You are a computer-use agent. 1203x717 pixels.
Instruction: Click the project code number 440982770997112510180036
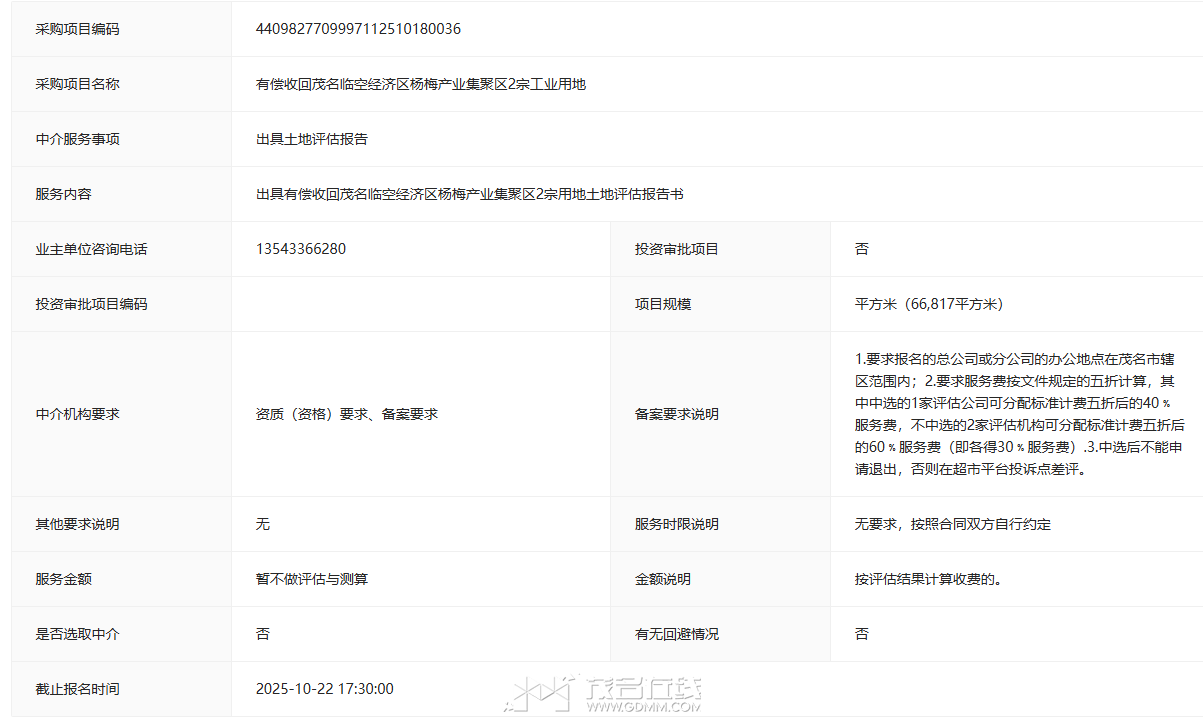point(358,29)
